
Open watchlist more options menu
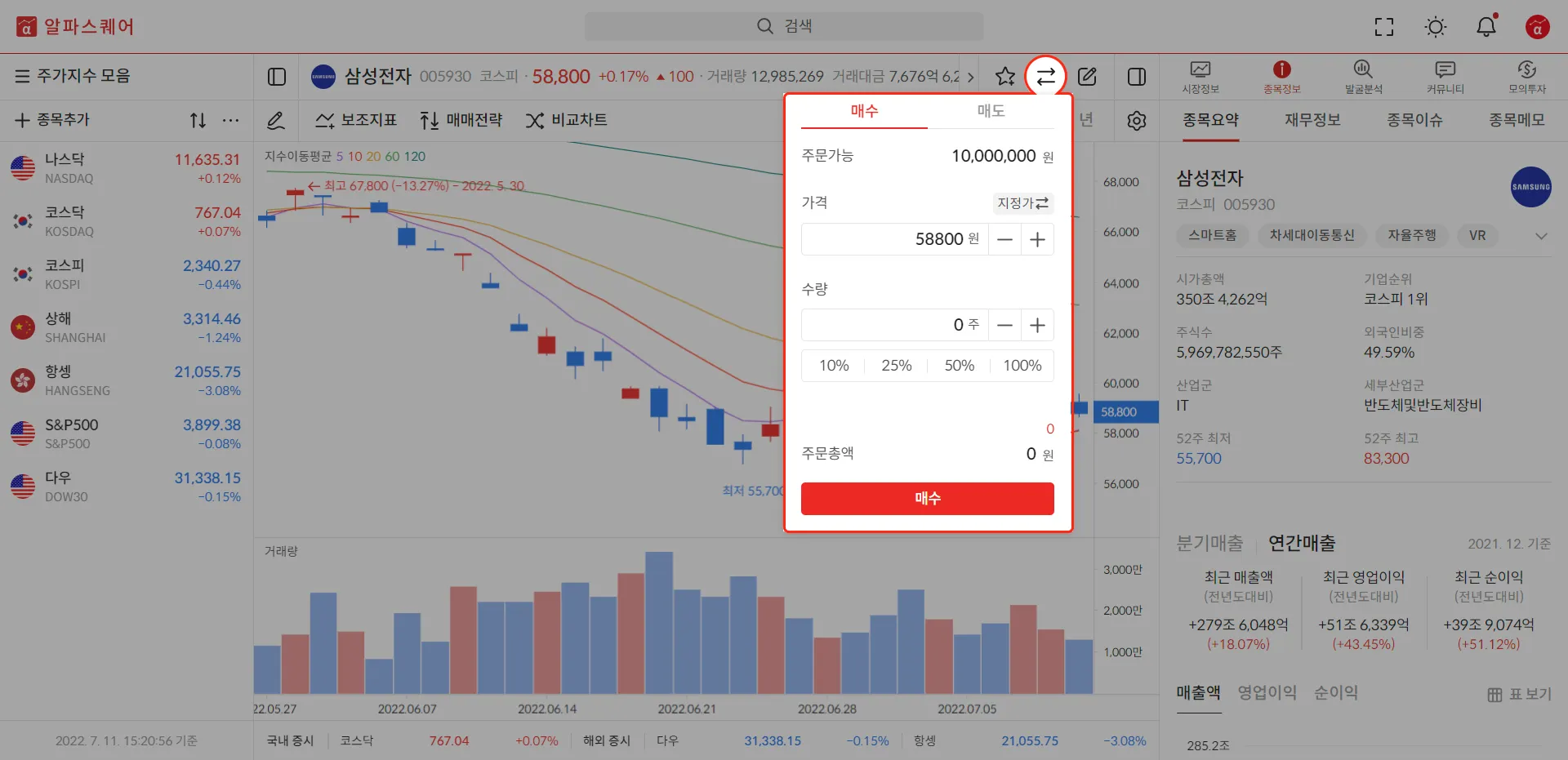(231, 121)
